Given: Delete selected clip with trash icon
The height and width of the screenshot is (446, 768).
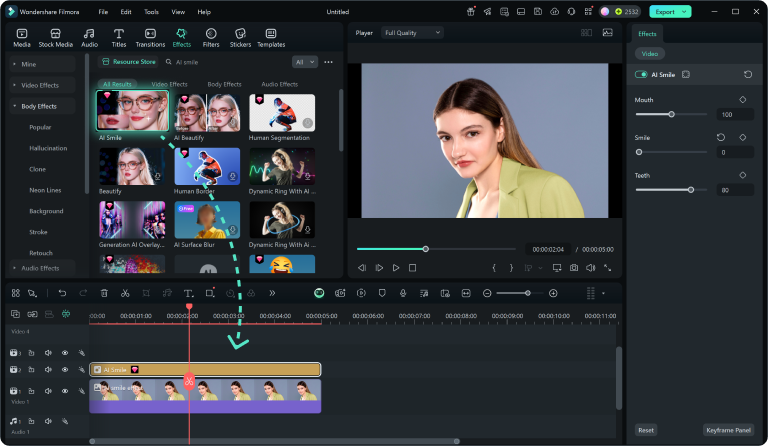Looking at the screenshot, I should 104,293.
